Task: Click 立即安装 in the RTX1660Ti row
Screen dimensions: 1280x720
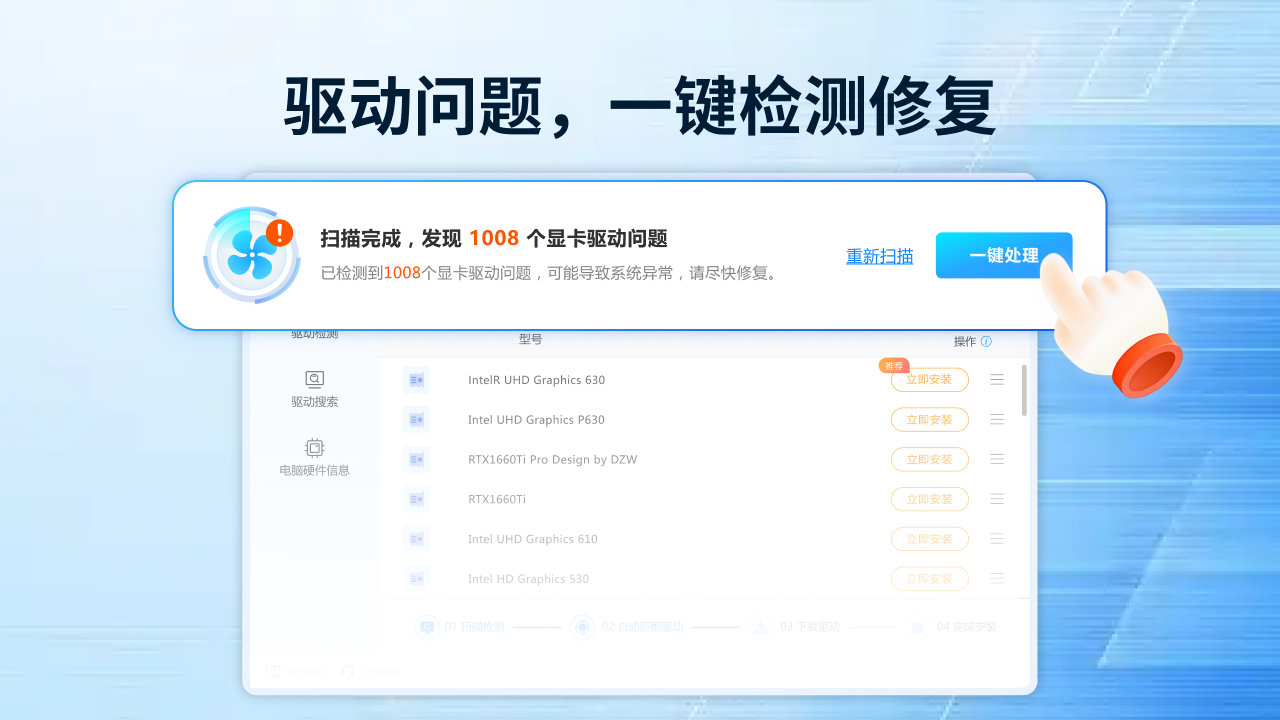Action: tap(930, 499)
